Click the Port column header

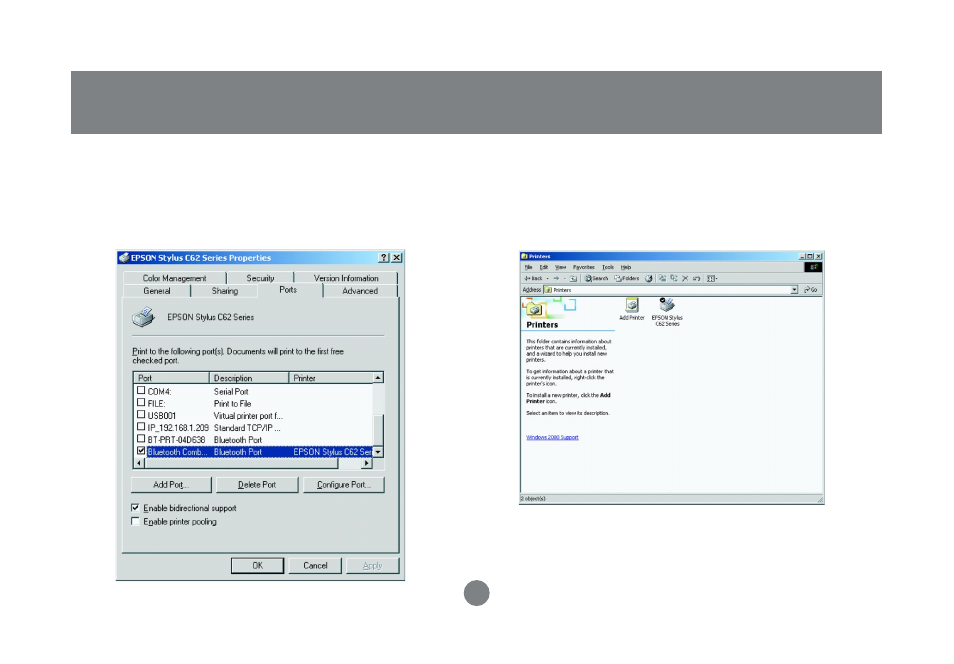(x=172, y=378)
